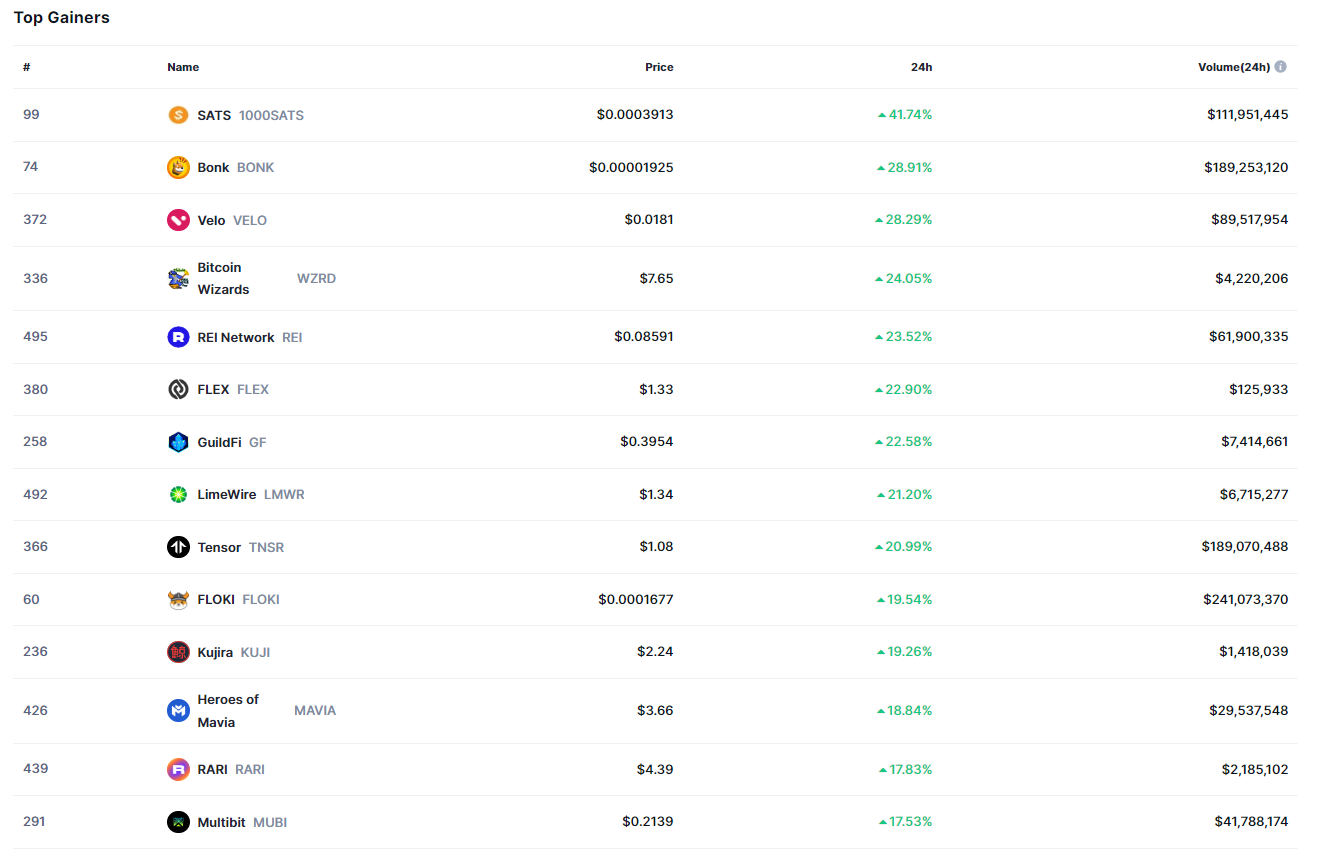Image resolution: width=1340 pixels, height=853 pixels.
Task: Click the MAVIA ticker symbol
Action: click(x=315, y=710)
